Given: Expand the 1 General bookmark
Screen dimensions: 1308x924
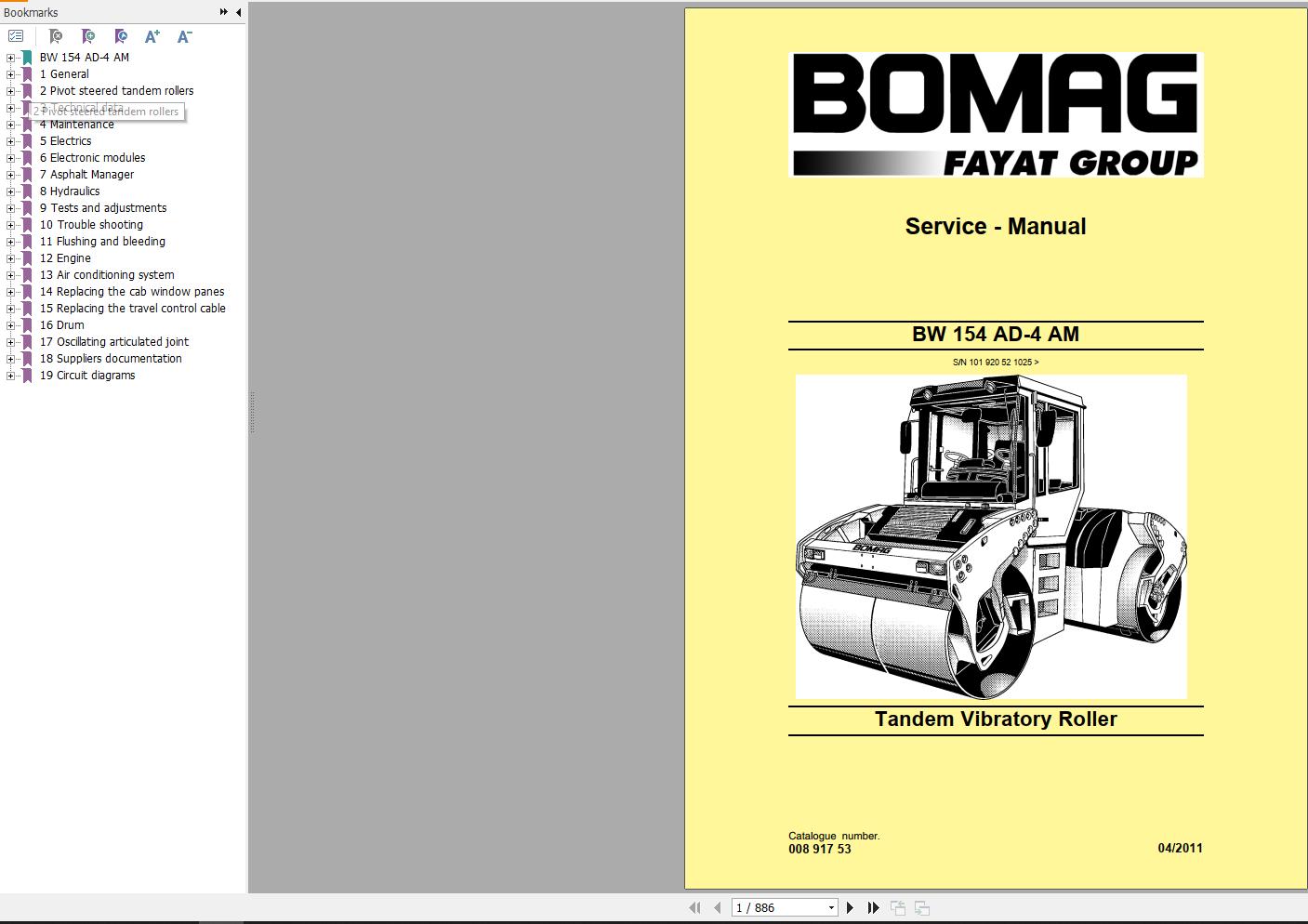Looking at the screenshot, I should point(10,74).
